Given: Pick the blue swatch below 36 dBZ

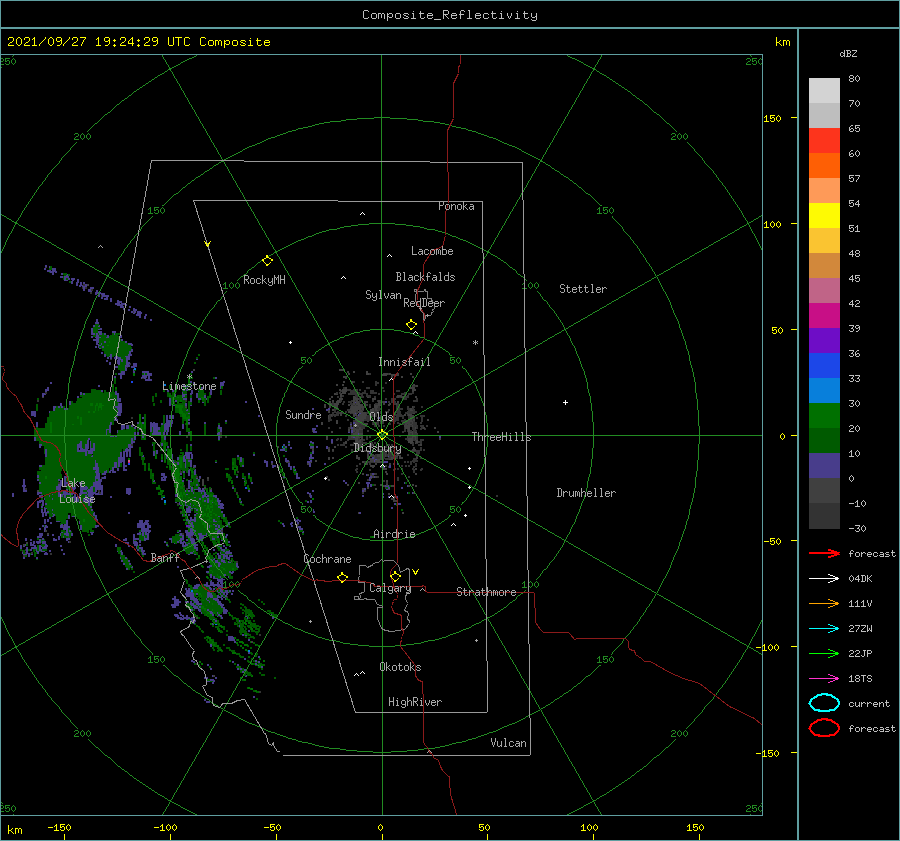Looking at the screenshot, I should coord(824,365).
